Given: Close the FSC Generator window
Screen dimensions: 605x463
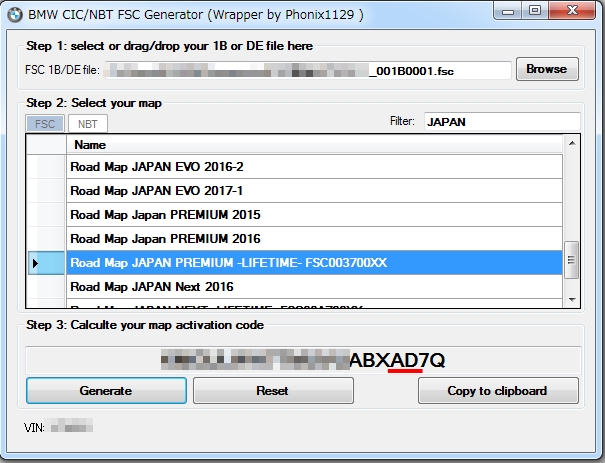Looking at the screenshot, I should [572, 11].
